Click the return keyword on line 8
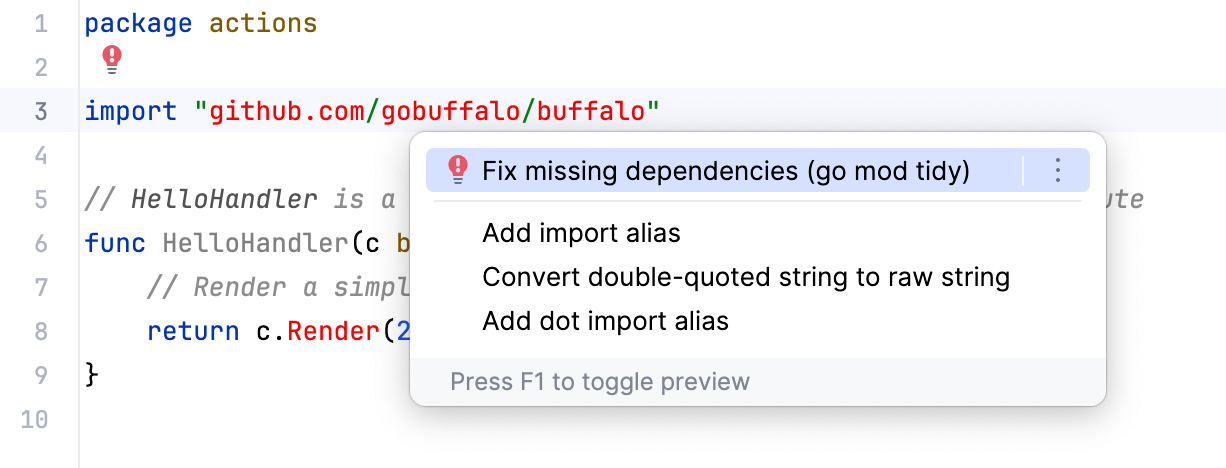This screenshot has width=1226, height=468. pyautogui.click(x=192, y=331)
